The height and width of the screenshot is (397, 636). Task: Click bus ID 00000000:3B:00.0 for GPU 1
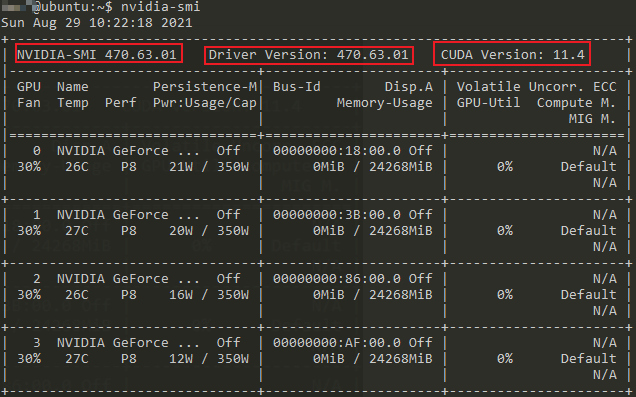337,215
